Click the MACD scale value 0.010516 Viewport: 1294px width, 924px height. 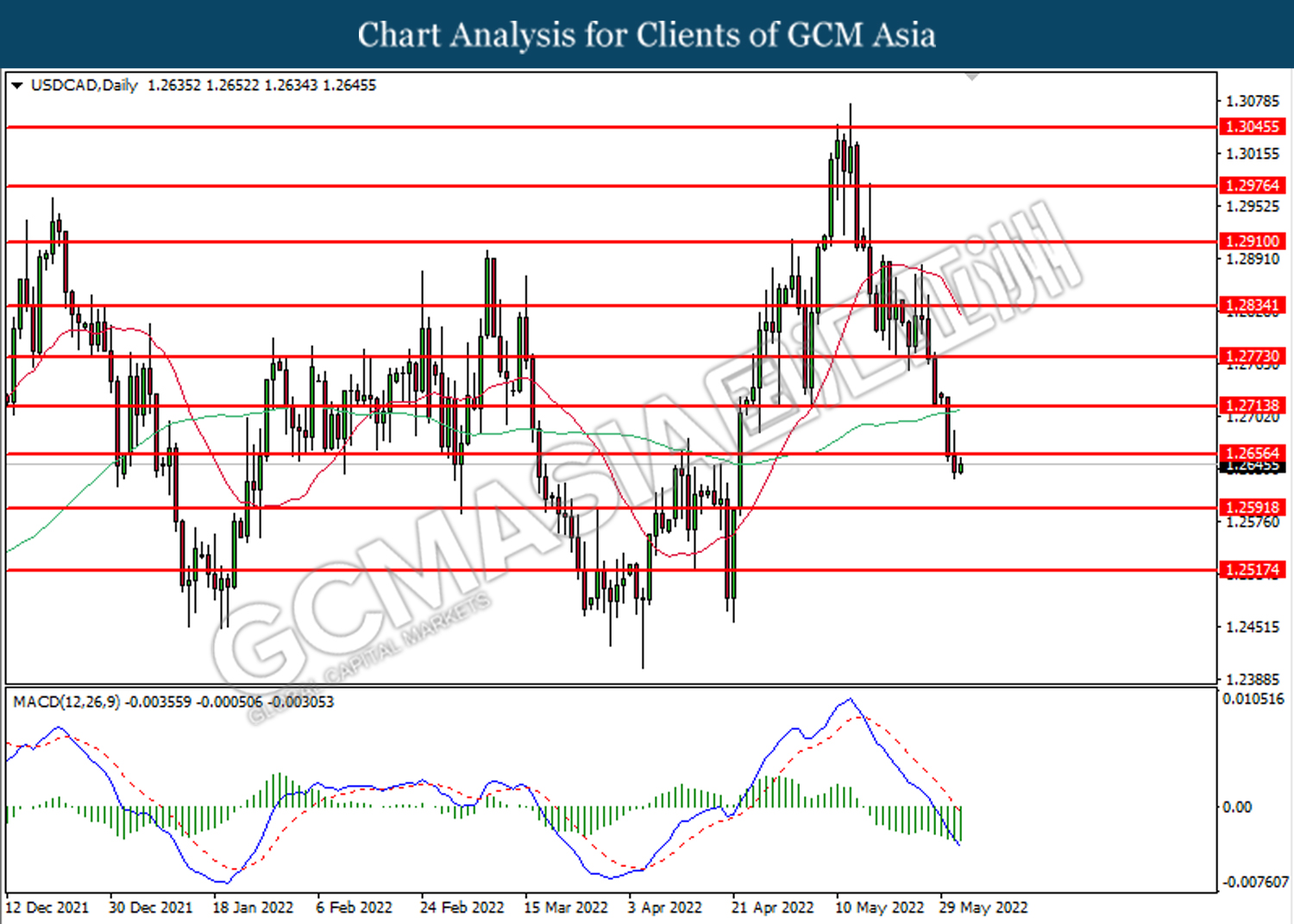point(1253,699)
